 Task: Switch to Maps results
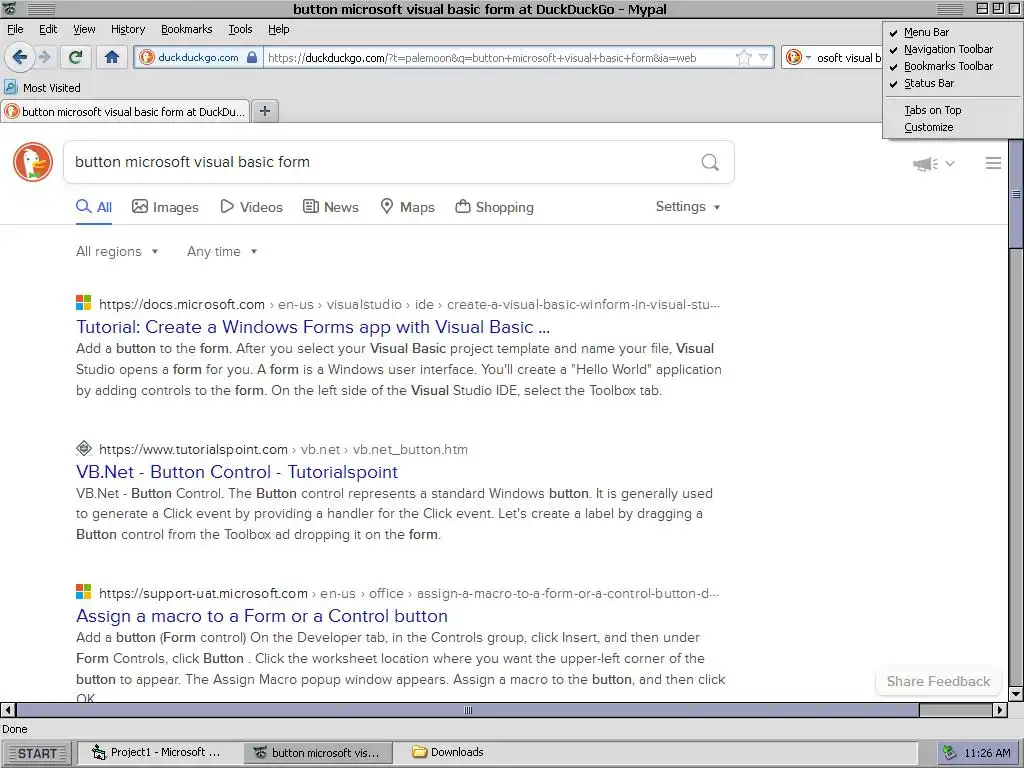(x=408, y=207)
